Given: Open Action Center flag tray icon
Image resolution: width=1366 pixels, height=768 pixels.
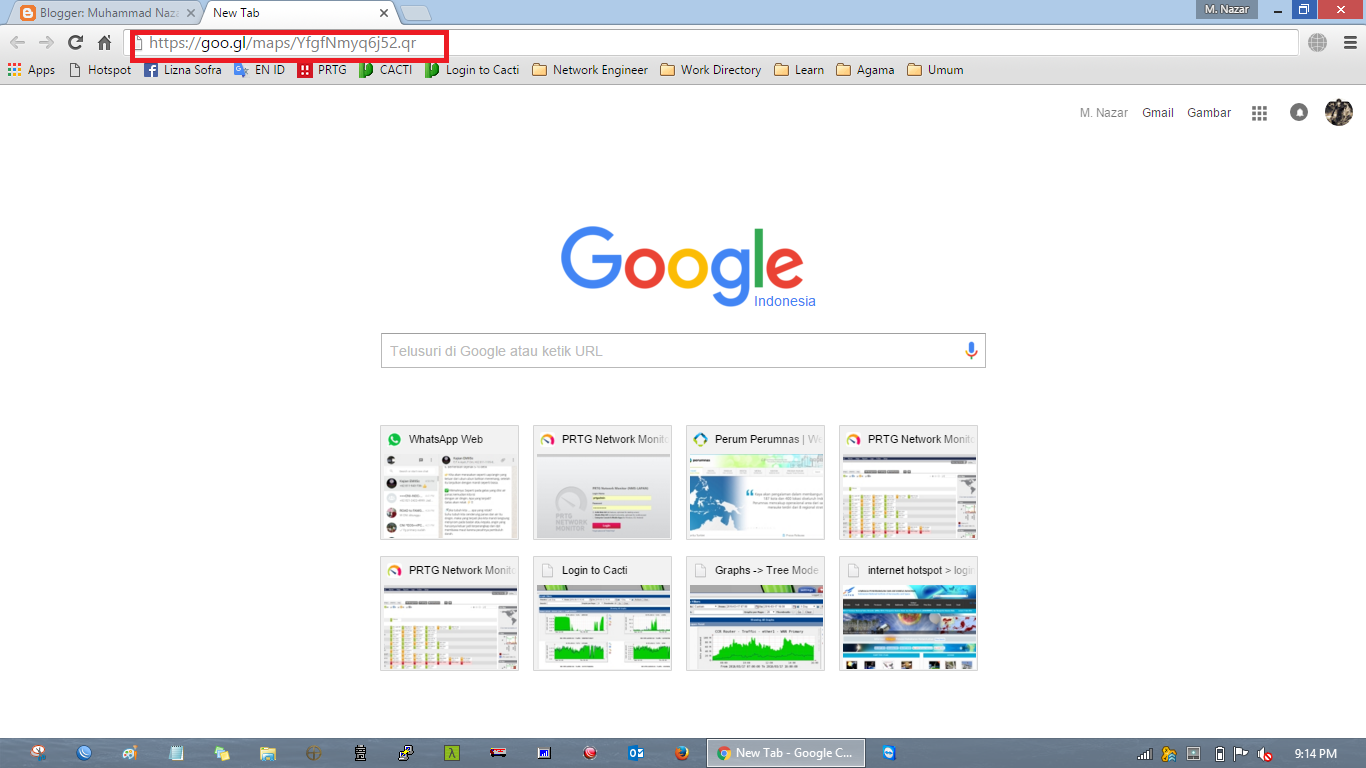Looking at the screenshot, I should pos(1241,753).
